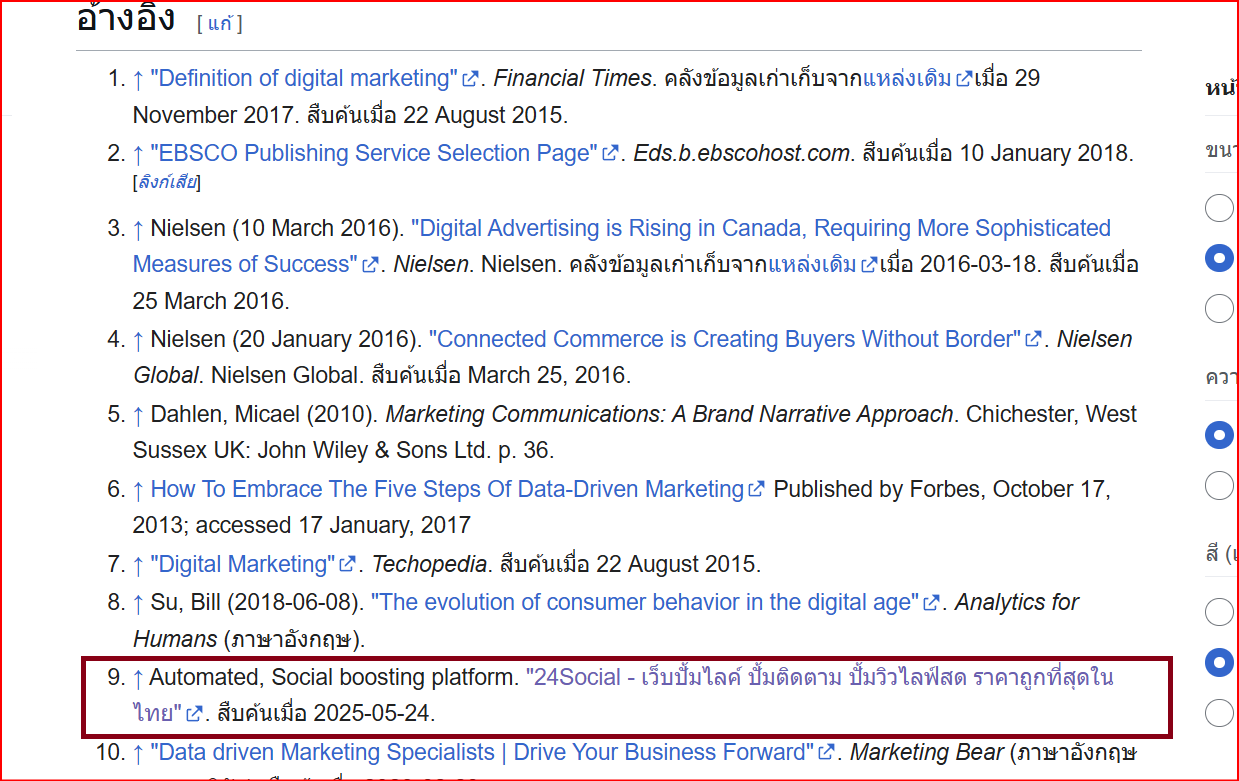Screen dimensions: 1239x781
Task: Open "How To Embrace The Five Steps" link
Action: [x=447, y=490]
